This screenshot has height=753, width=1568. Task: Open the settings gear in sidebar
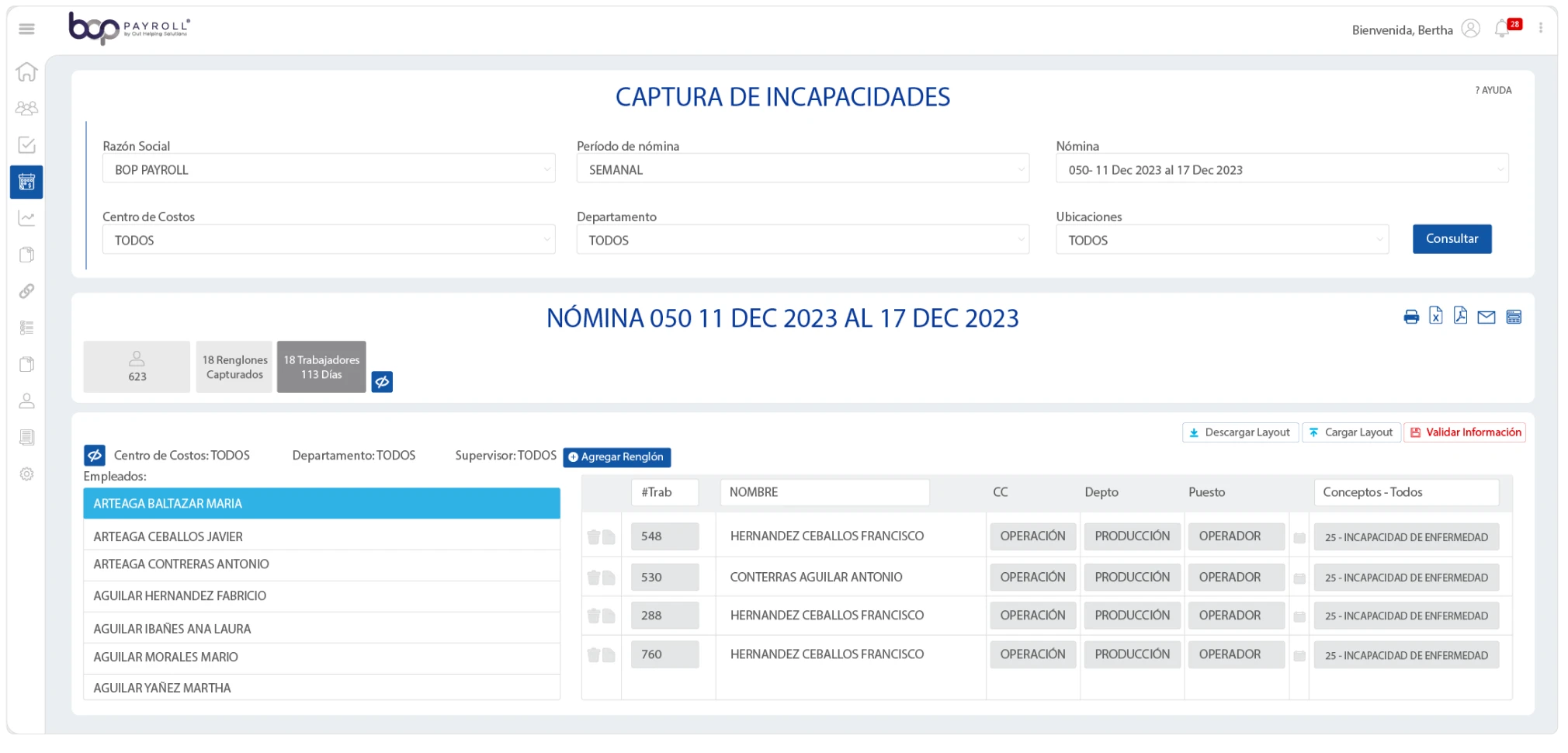point(26,474)
